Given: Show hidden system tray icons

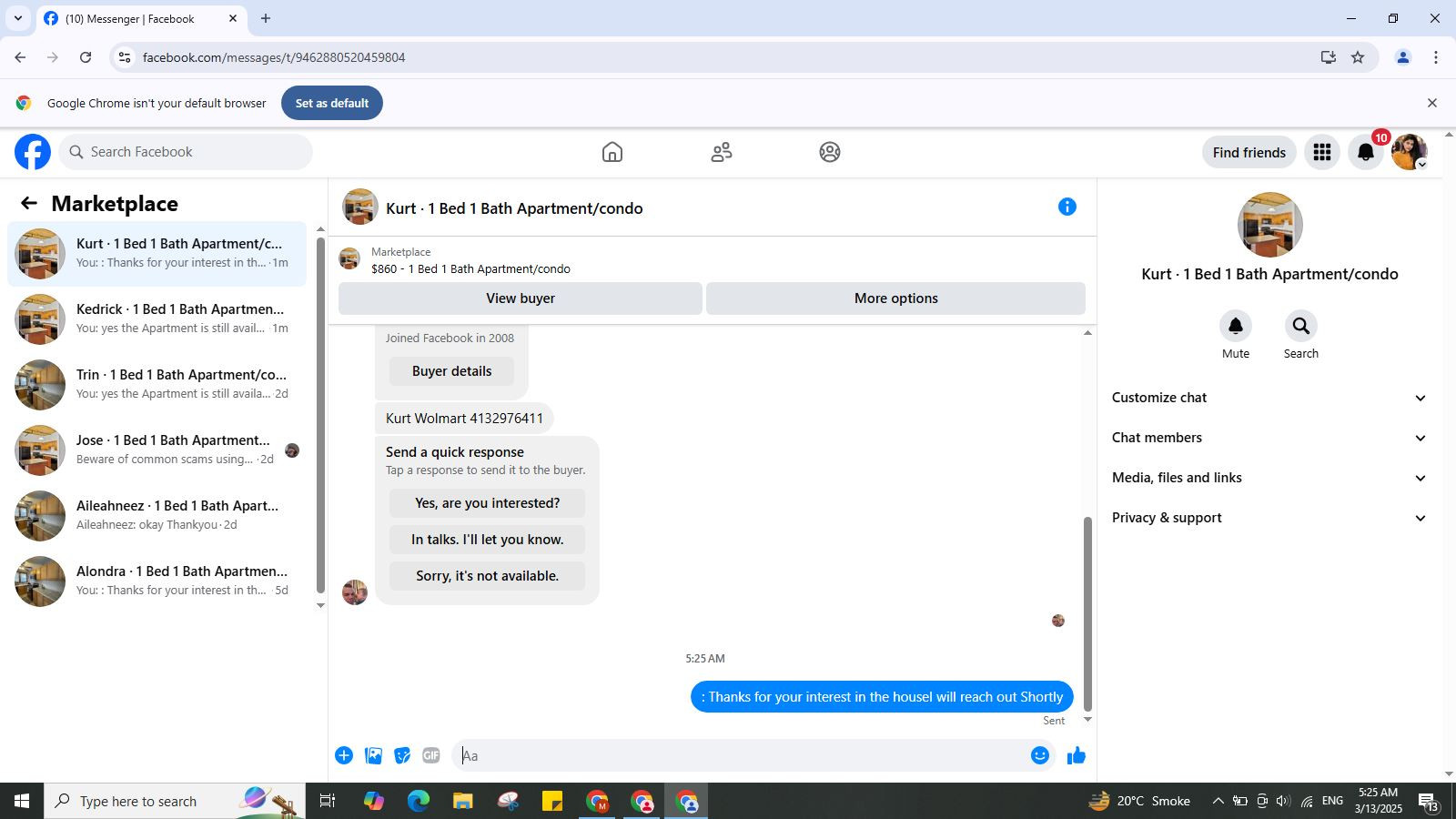Looking at the screenshot, I should click(x=1218, y=801).
